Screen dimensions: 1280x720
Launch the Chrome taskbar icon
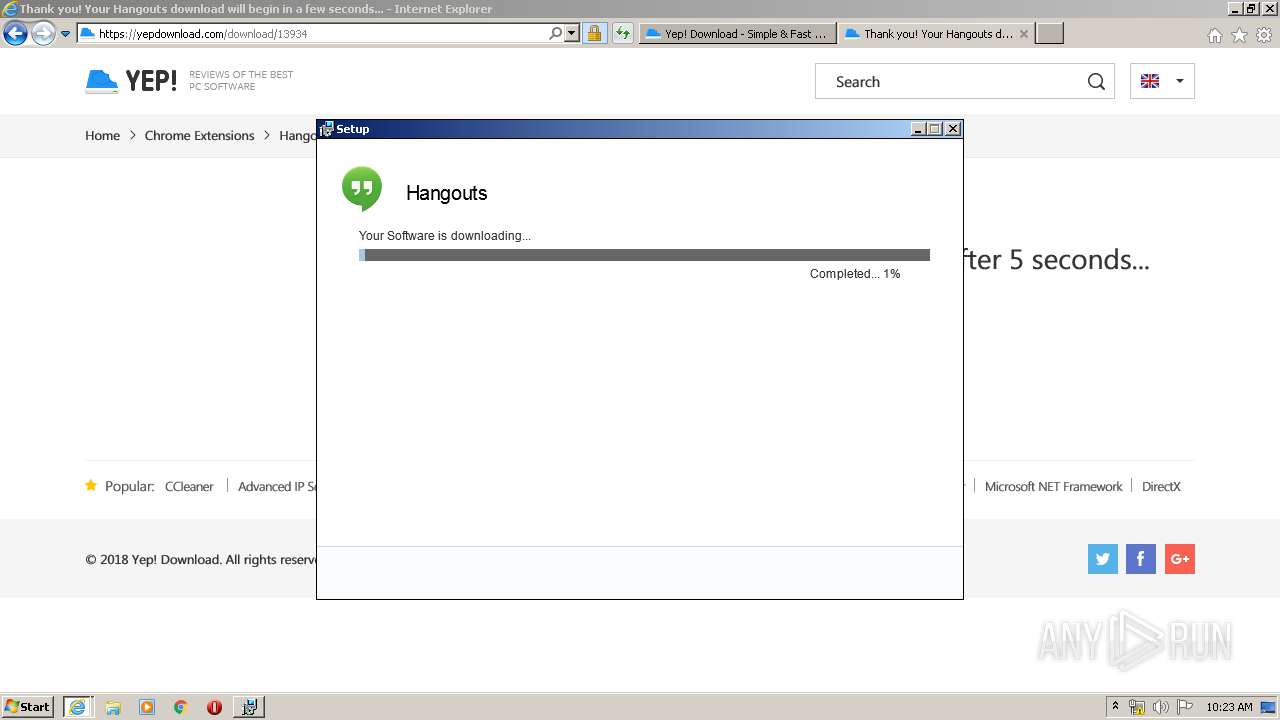[x=181, y=707]
